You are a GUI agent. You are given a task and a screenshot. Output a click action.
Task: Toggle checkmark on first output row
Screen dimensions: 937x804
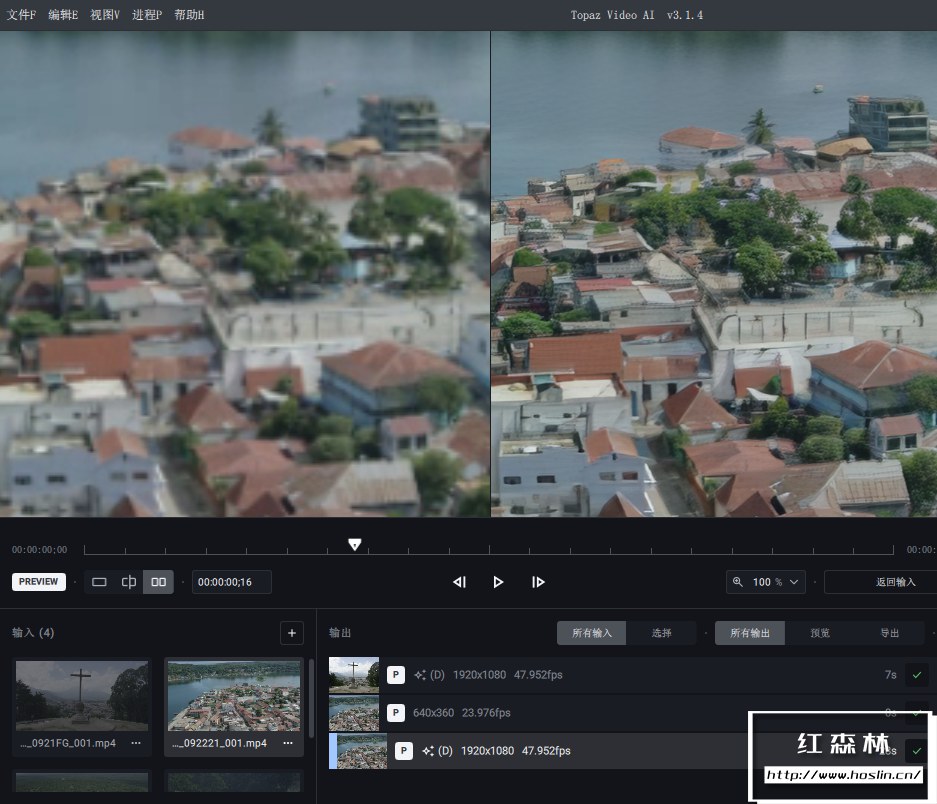916,675
